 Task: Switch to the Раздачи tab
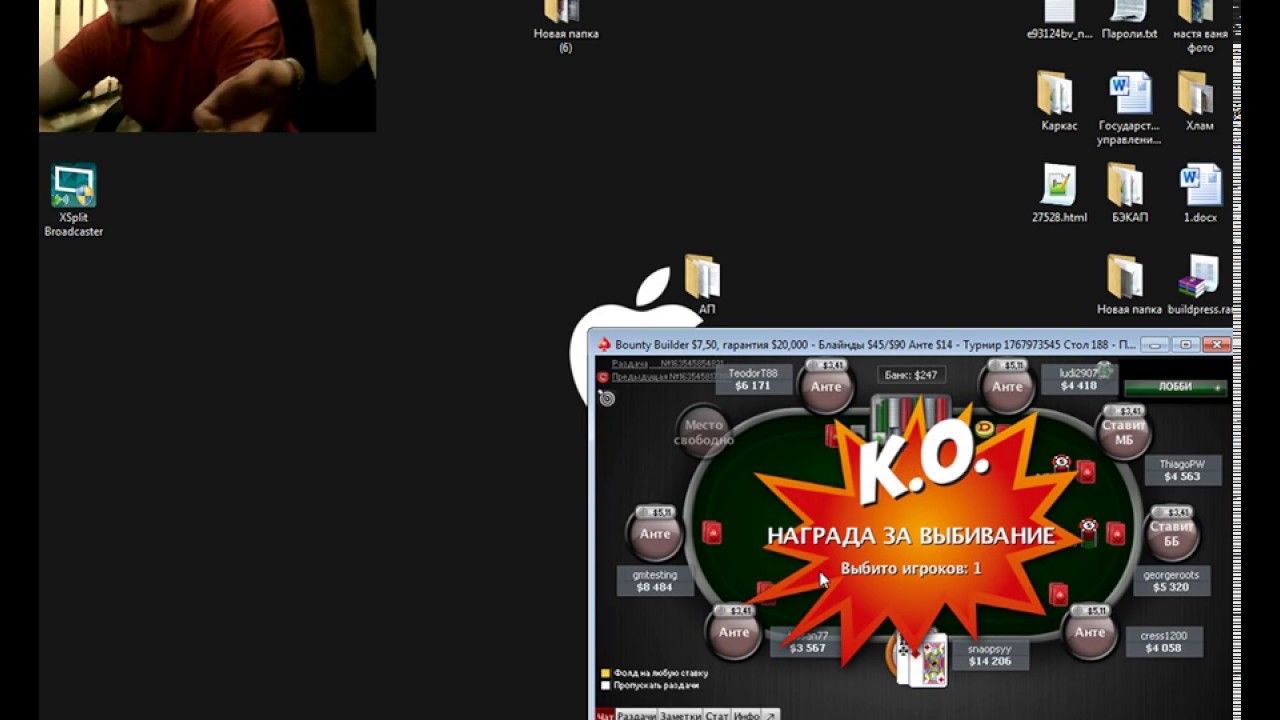click(636, 715)
